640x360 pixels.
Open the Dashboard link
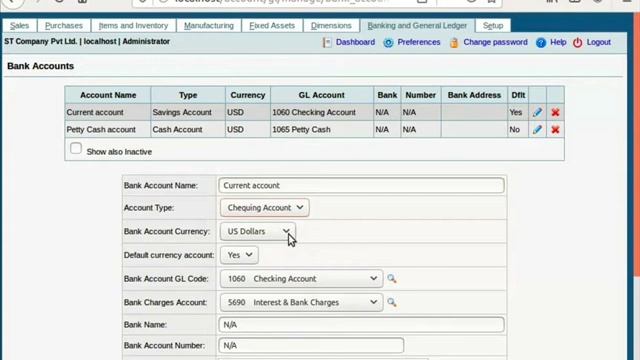[355, 42]
